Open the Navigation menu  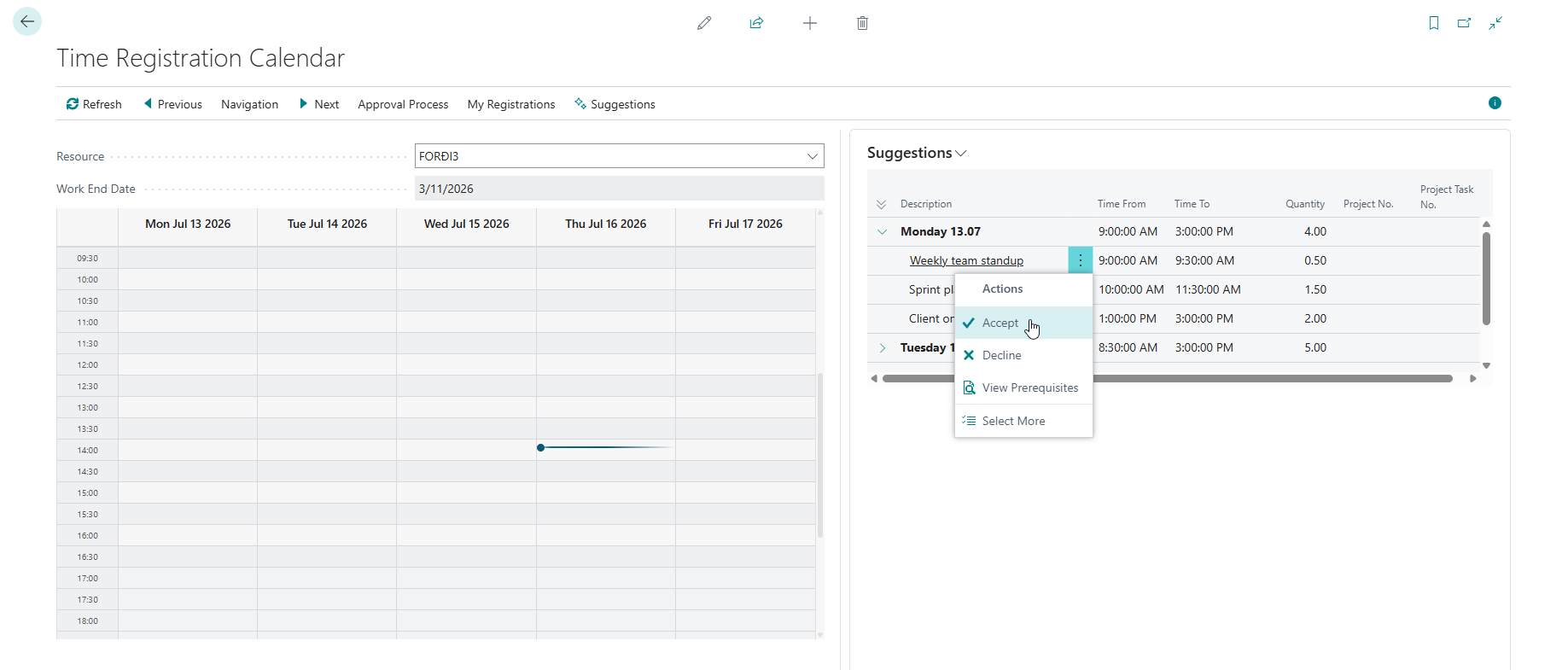coord(249,104)
